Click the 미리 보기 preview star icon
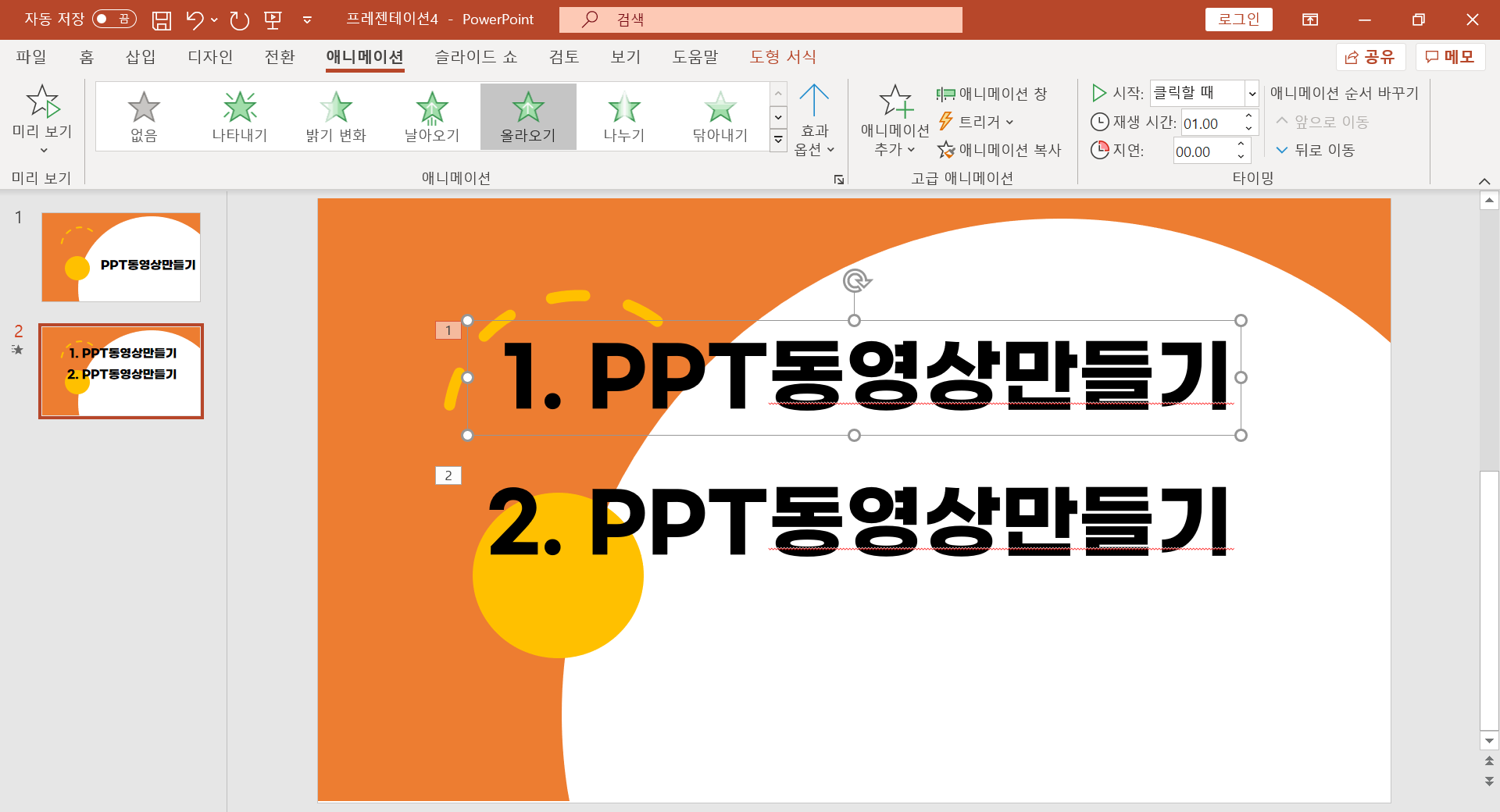Screen dimensions: 1500x812 pos(42,101)
